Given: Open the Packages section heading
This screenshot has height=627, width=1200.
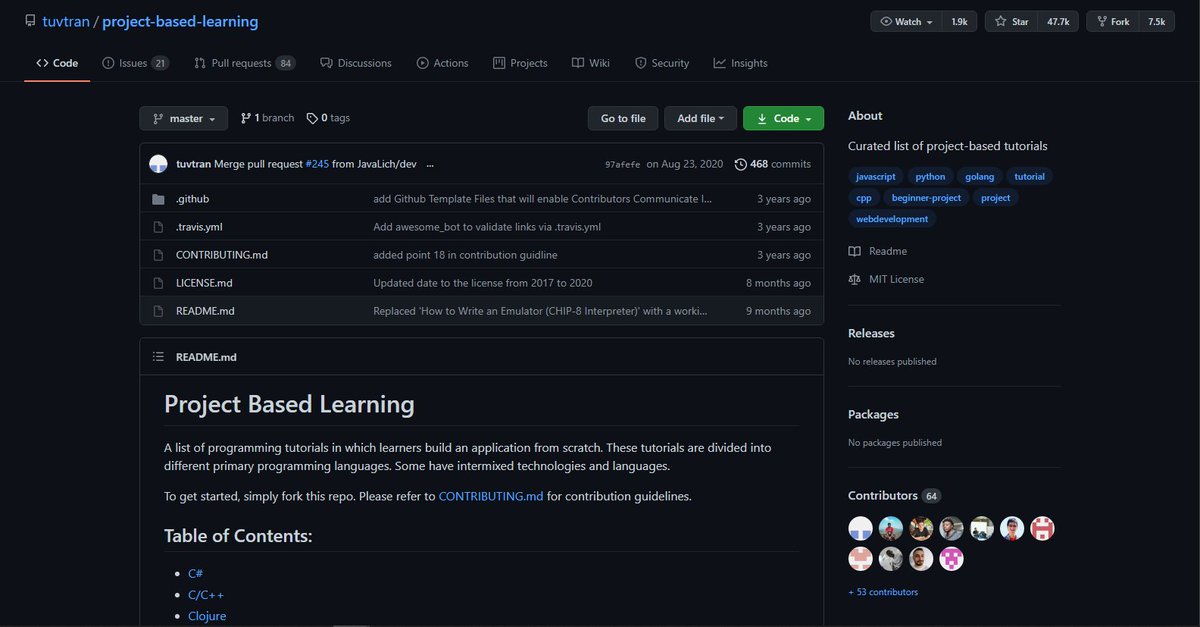Looking at the screenshot, I should tap(873, 414).
